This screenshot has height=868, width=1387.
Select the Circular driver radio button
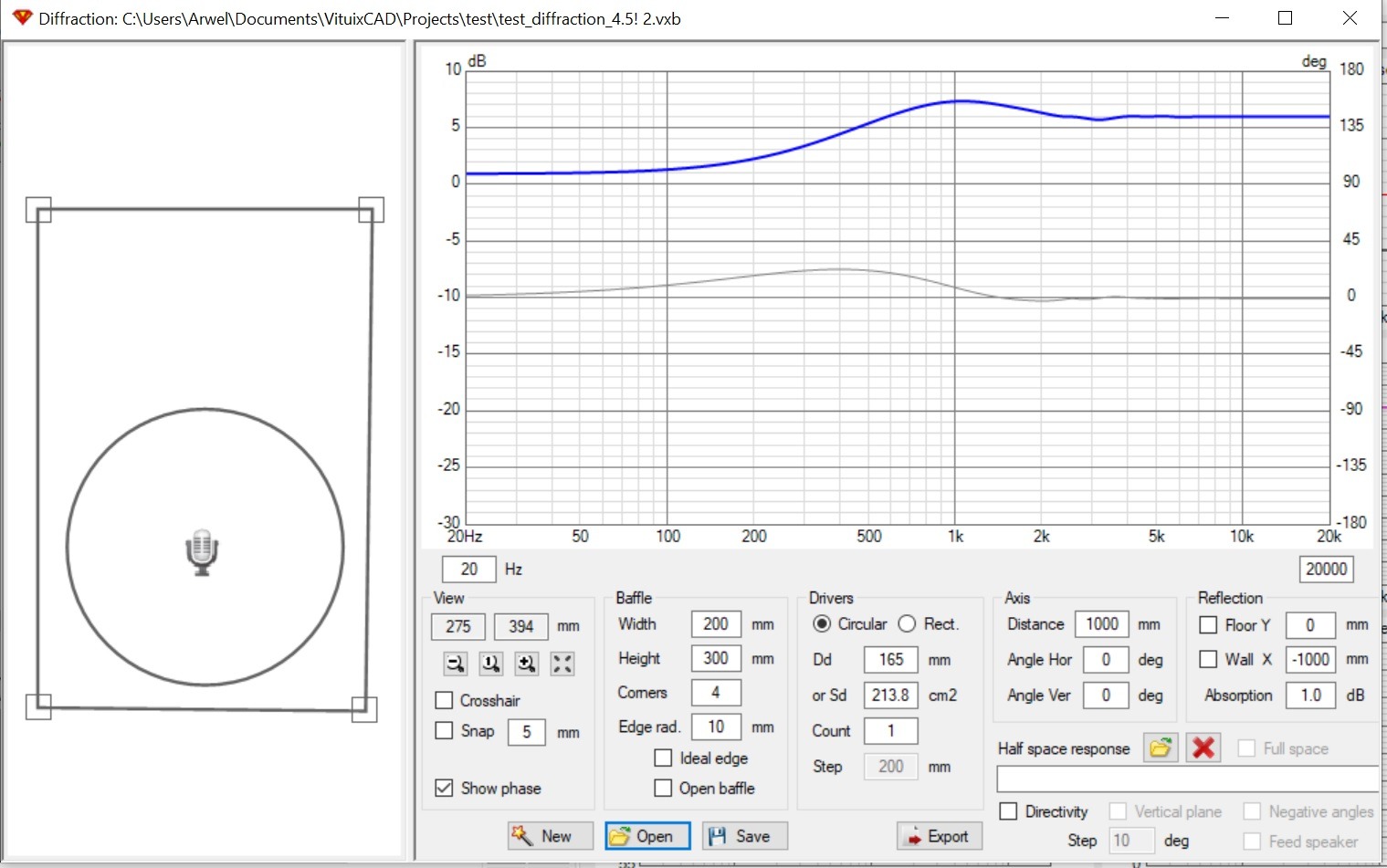coord(822,623)
